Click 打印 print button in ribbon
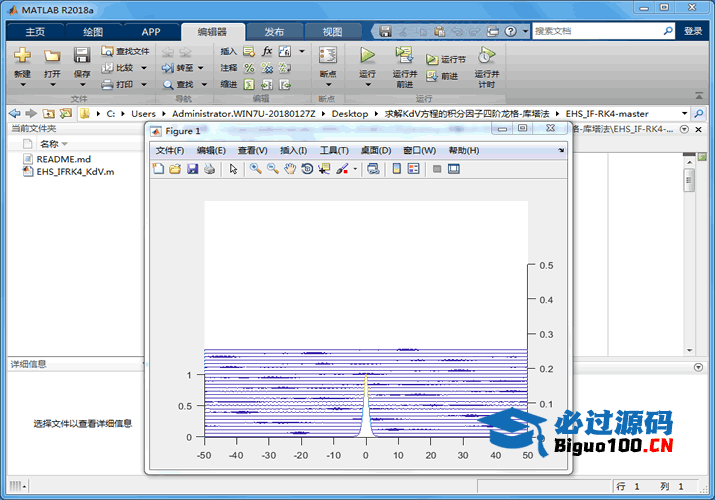This screenshot has height=500, width=715. tap(118, 84)
